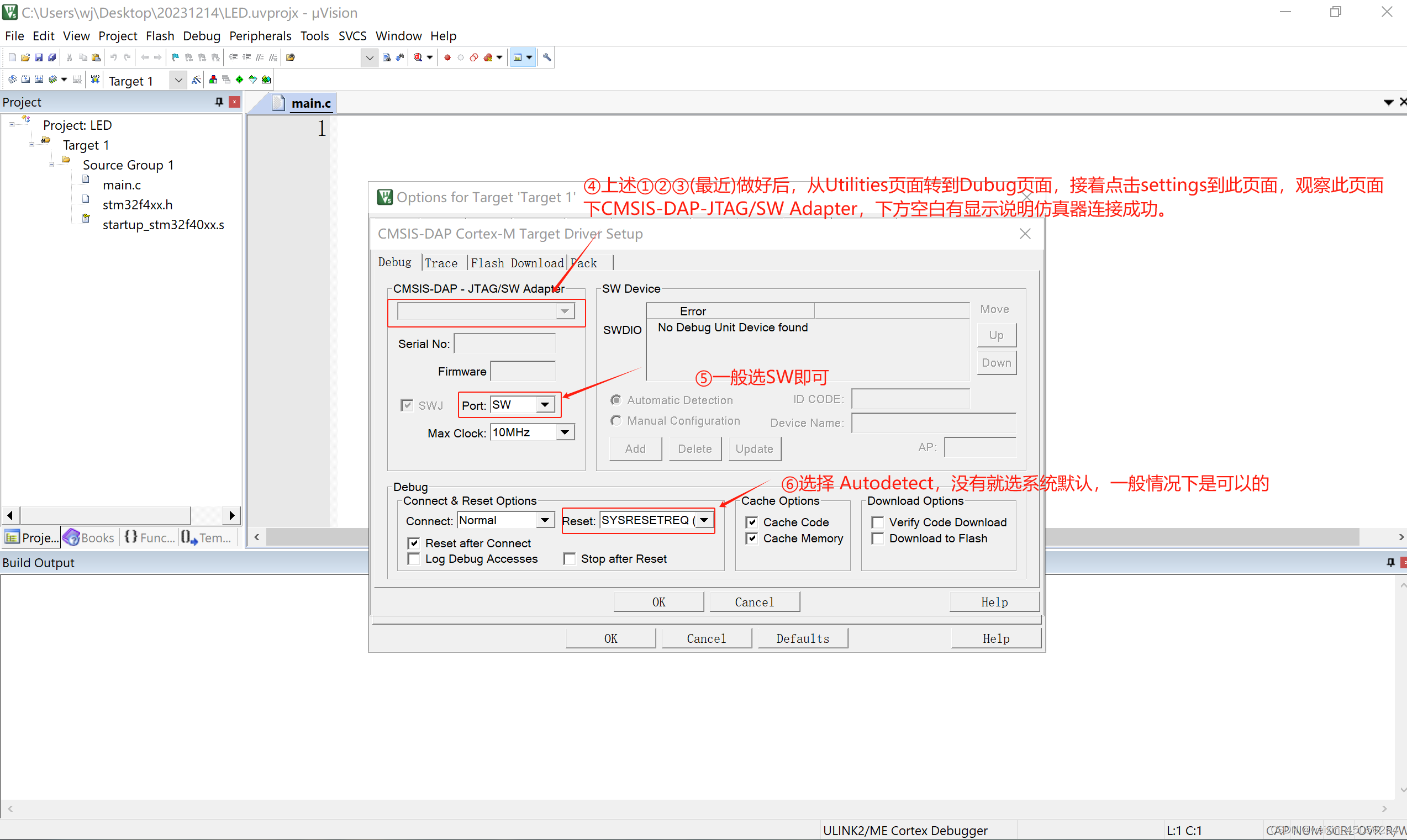Enable Log Debug Accesses checkbox
This screenshot has height=840, width=1407.
click(414, 559)
